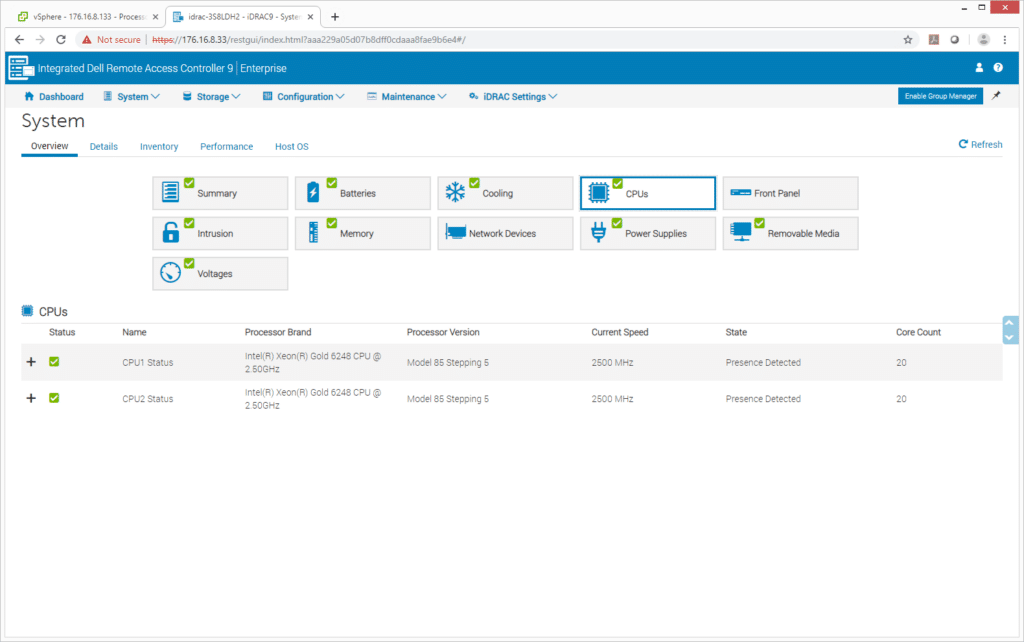This screenshot has height=642, width=1024.
Task: Click the page scroll up arrow
Action: [1010, 323]
